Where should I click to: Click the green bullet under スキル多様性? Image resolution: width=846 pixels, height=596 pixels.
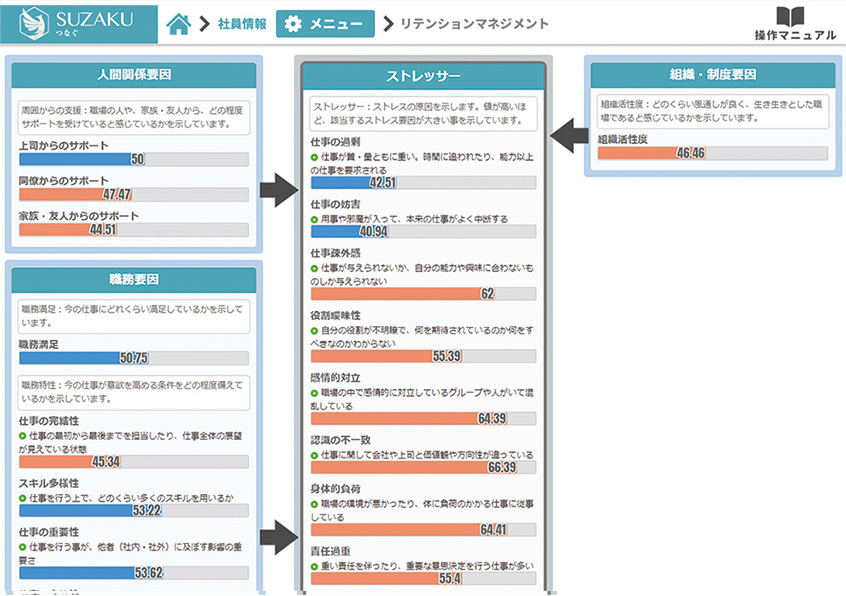click(x=22, y=497)
